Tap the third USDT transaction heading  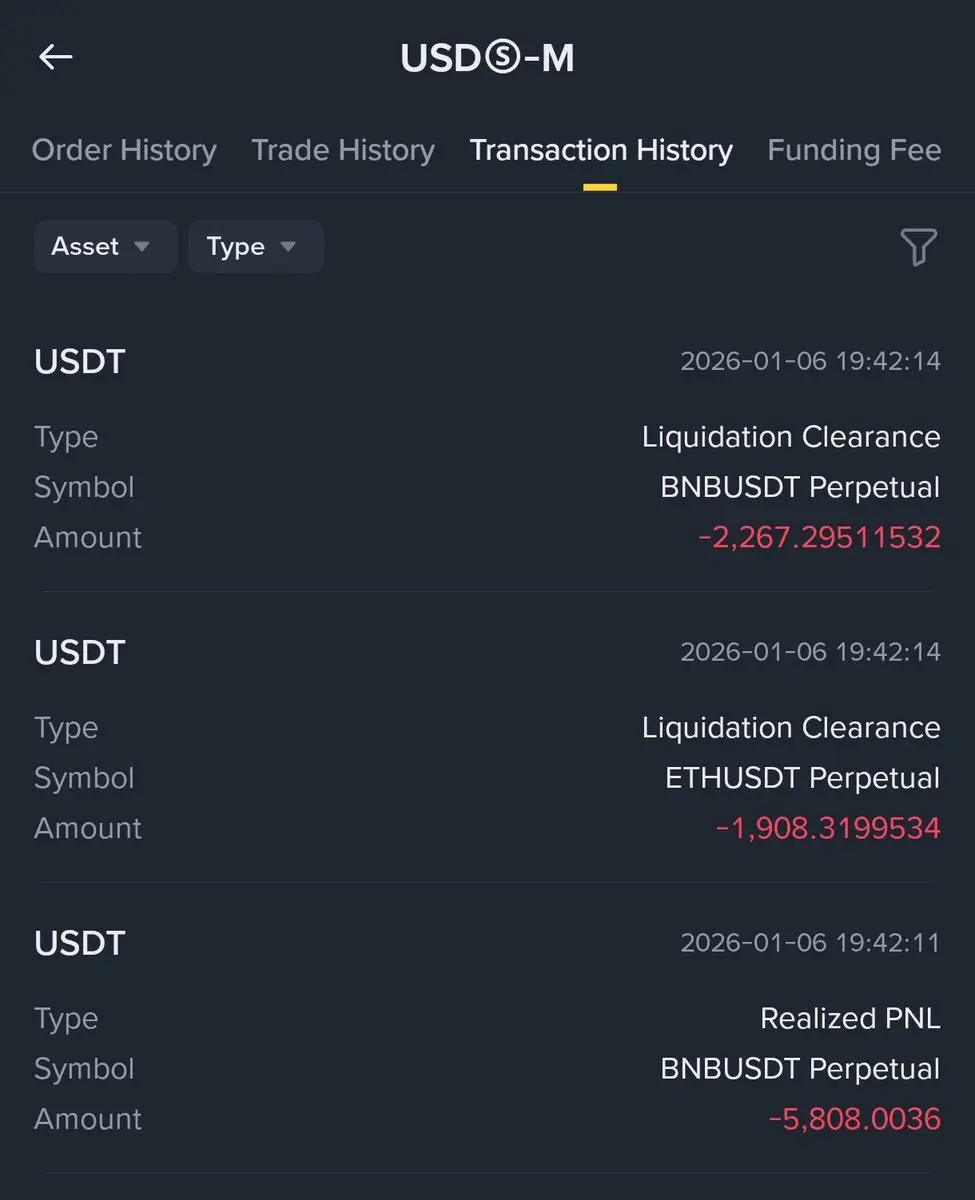click(x=80, y=943)
